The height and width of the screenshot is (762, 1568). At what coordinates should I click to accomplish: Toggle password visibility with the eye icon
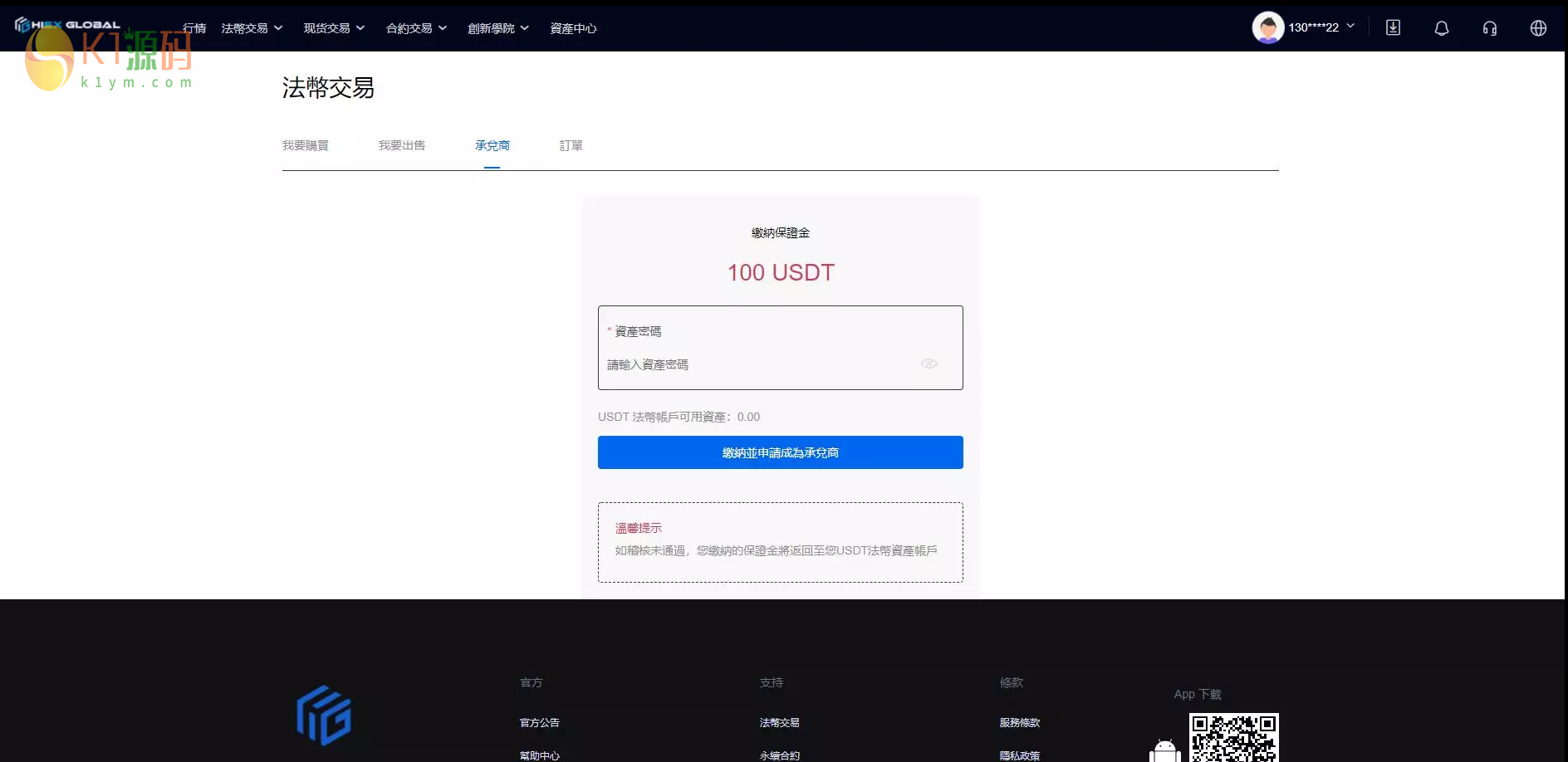[x=929, y=364]
